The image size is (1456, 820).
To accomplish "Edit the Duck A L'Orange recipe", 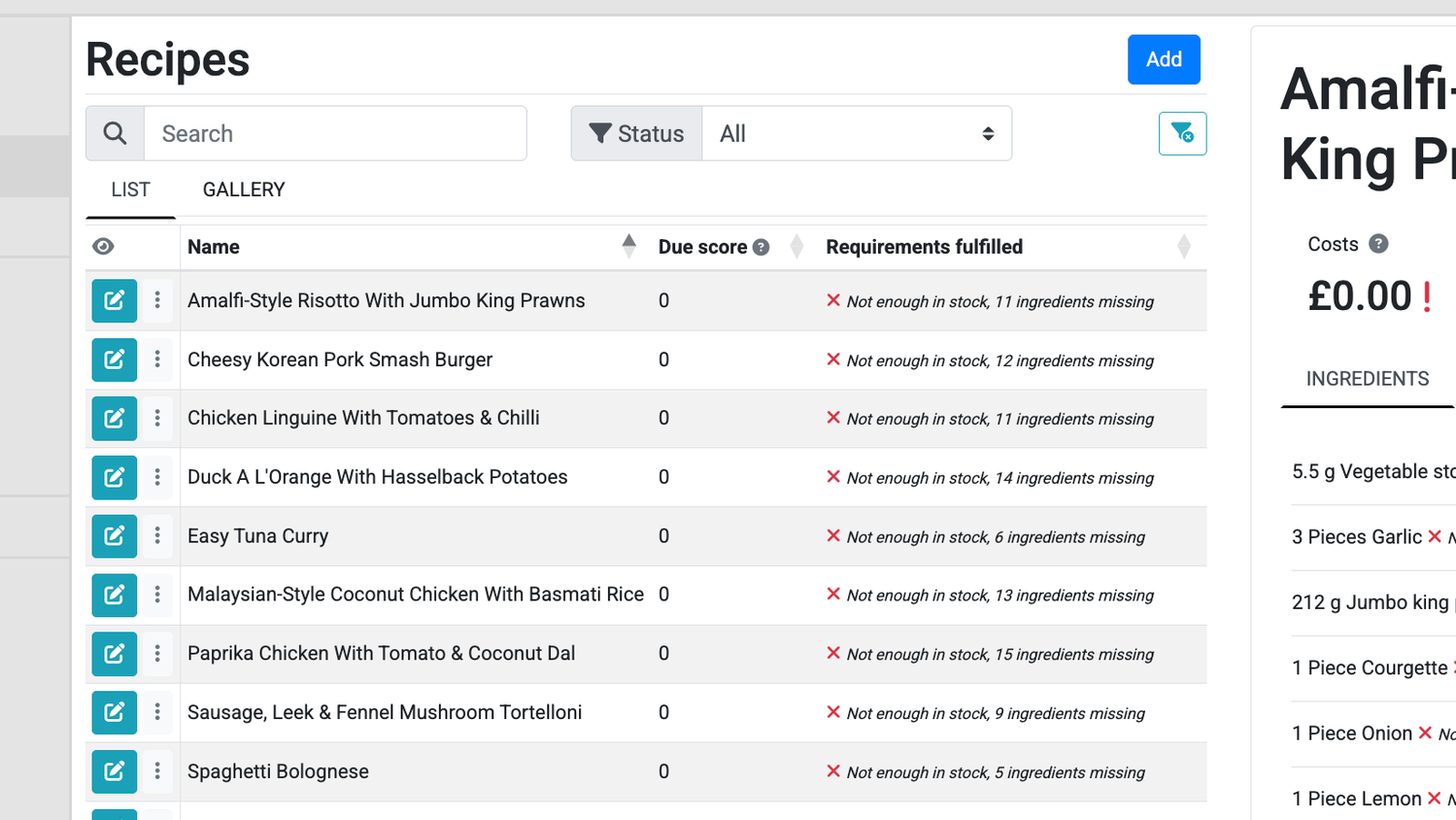I will 114,477.
